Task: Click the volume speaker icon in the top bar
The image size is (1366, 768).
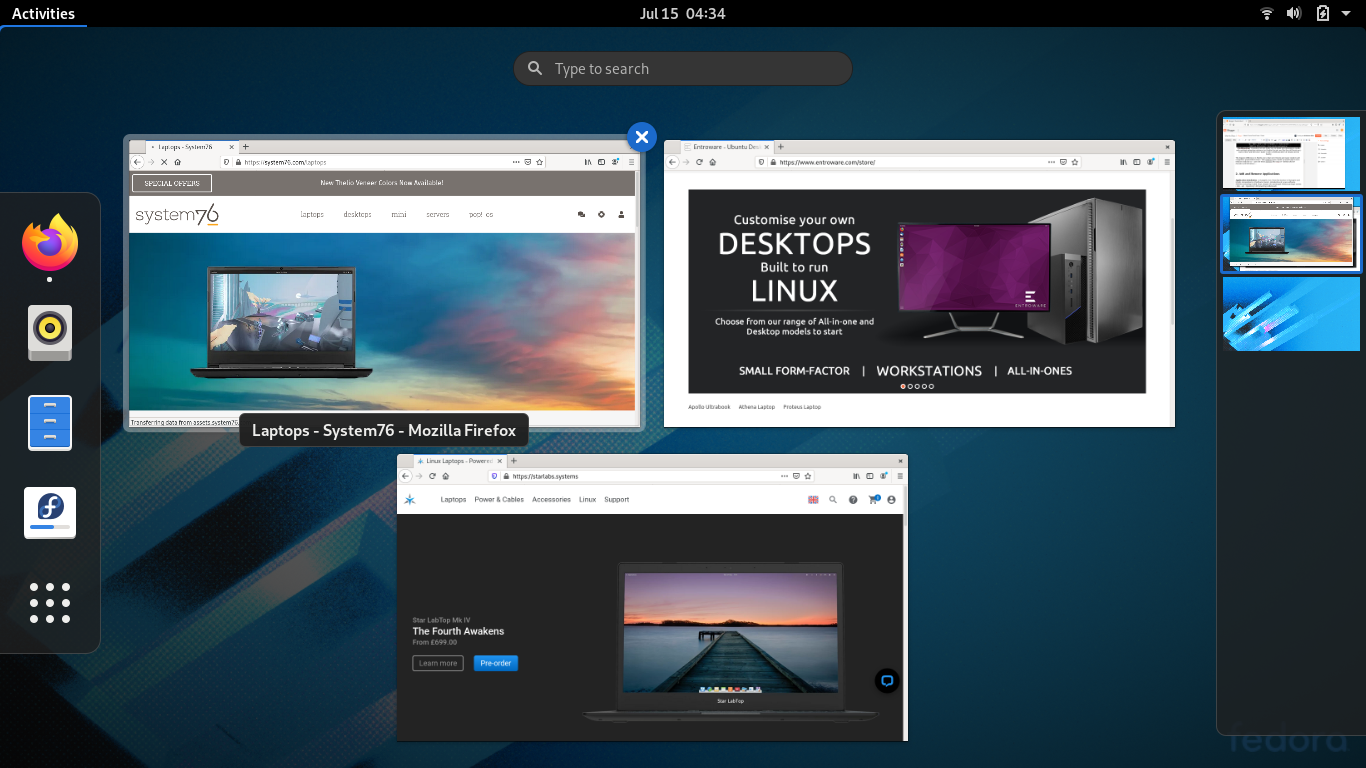Action: pos(1294,14)
